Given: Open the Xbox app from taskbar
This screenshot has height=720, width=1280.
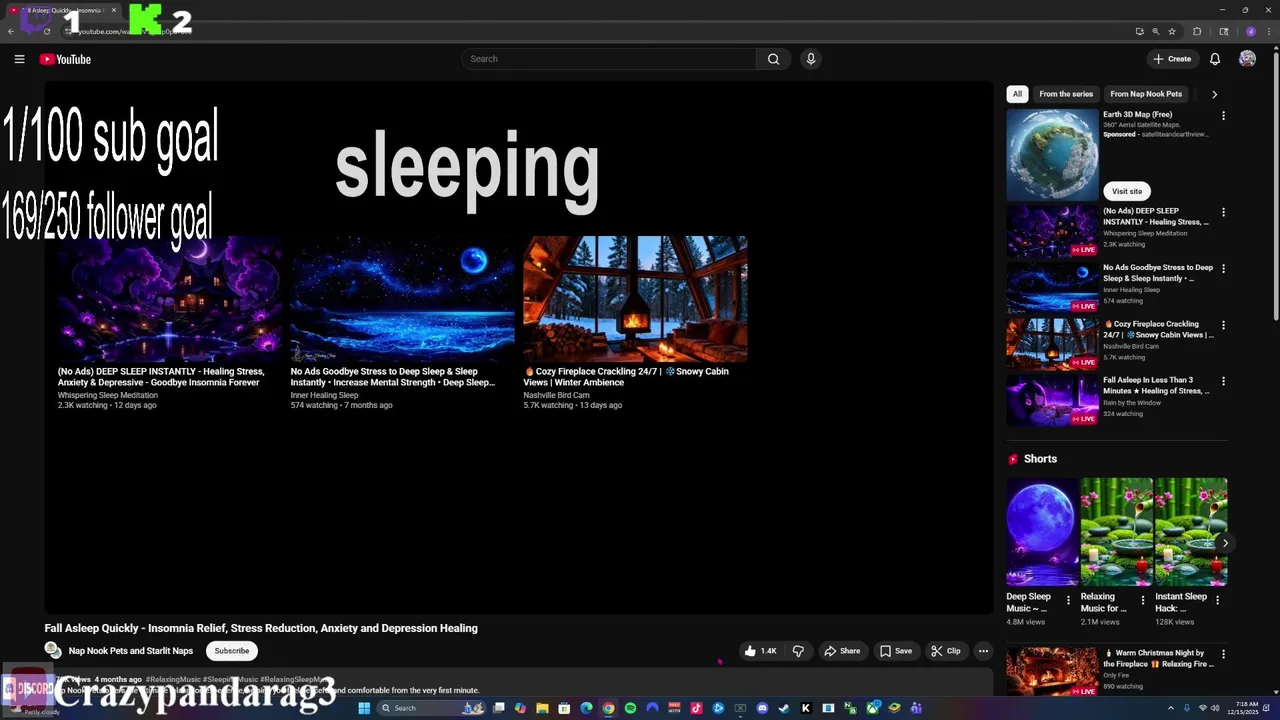Looking at the screenshot, I should 873,708.
